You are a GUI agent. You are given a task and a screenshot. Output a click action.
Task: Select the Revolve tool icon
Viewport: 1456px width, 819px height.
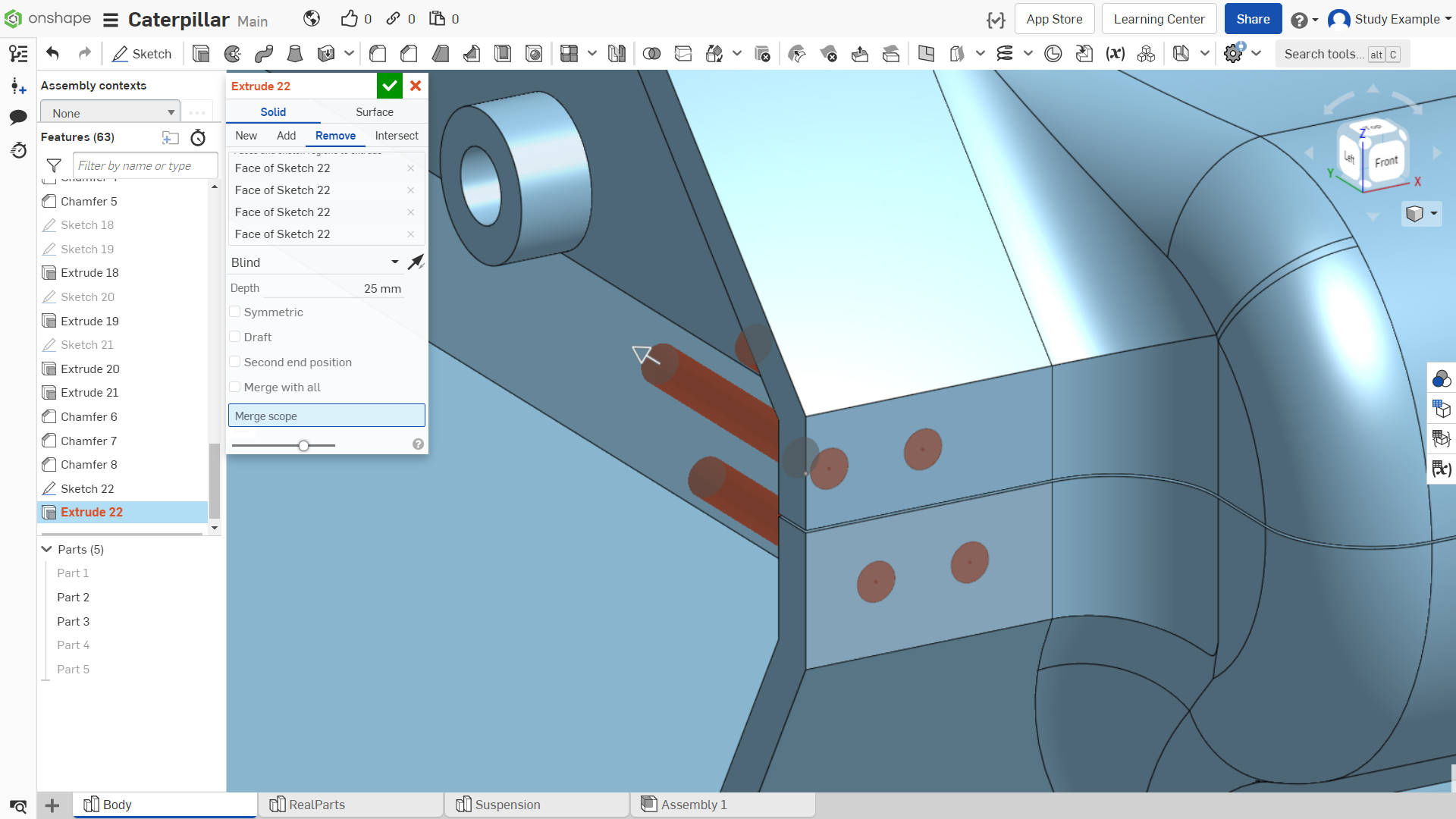(x=233, y=54)
